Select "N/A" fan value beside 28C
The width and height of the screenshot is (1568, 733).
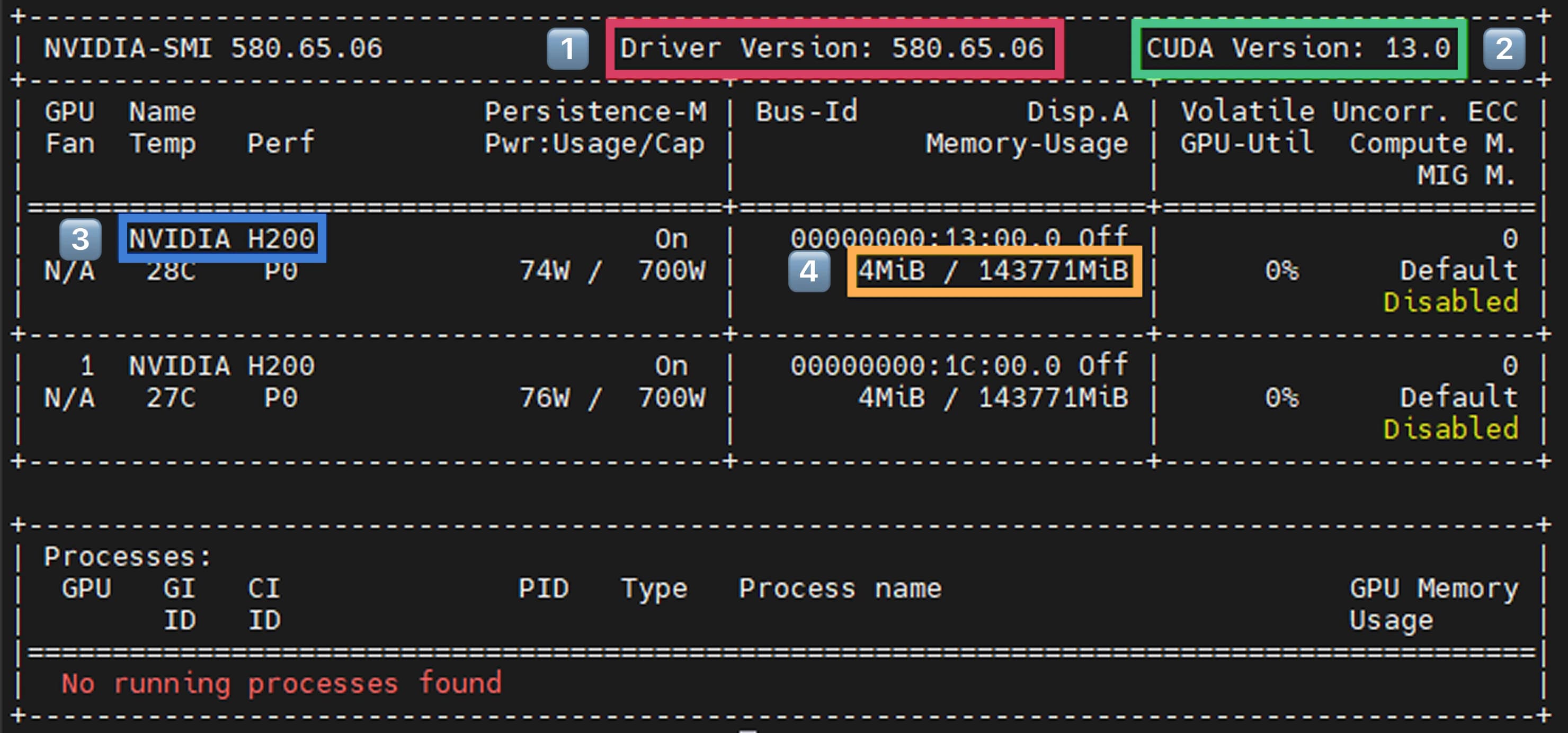[70, 271]
